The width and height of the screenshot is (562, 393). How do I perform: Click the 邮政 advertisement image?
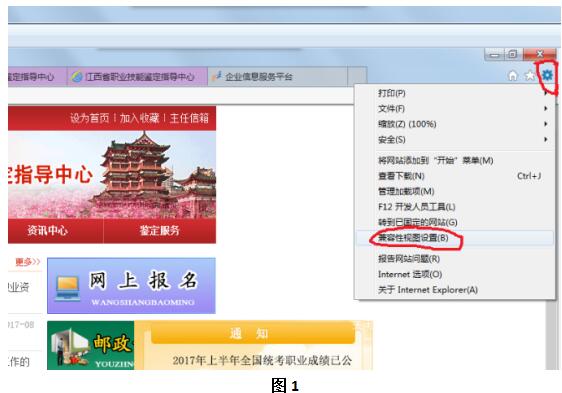click(x=91, y=345)
